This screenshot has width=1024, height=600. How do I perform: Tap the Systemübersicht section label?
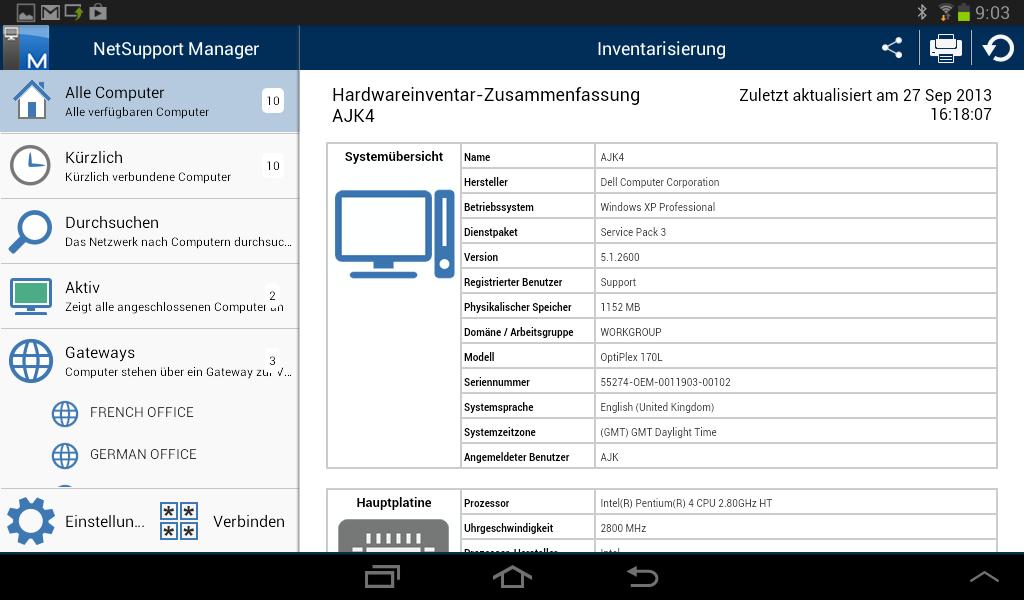394,157
